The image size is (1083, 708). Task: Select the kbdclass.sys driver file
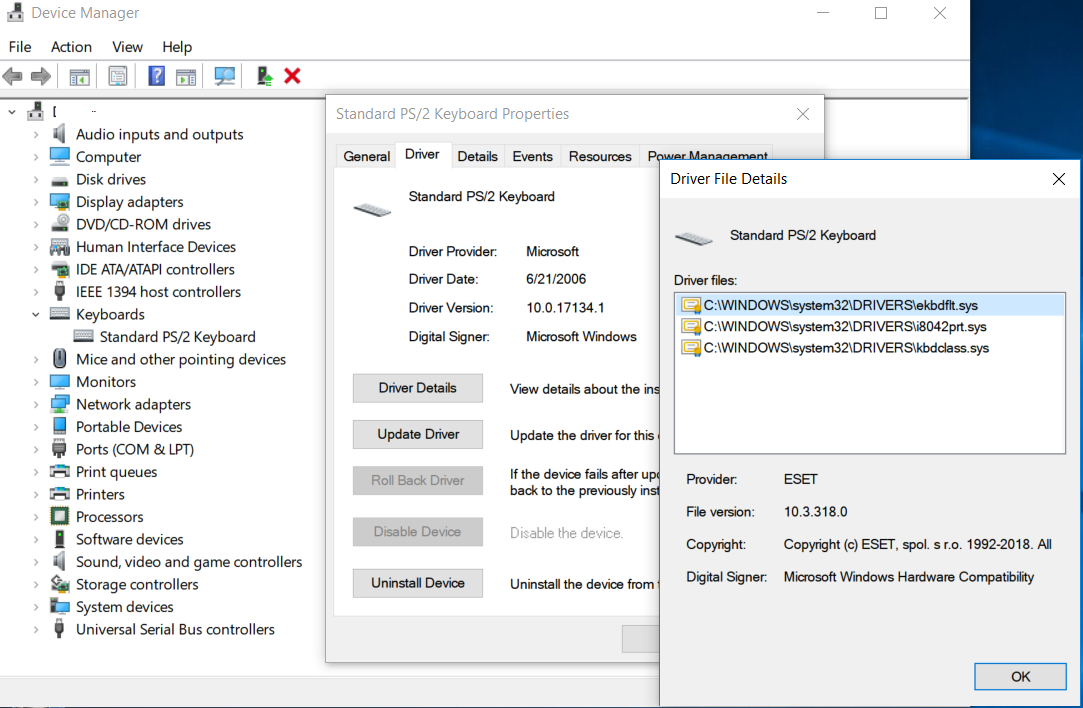coord(870,348)
